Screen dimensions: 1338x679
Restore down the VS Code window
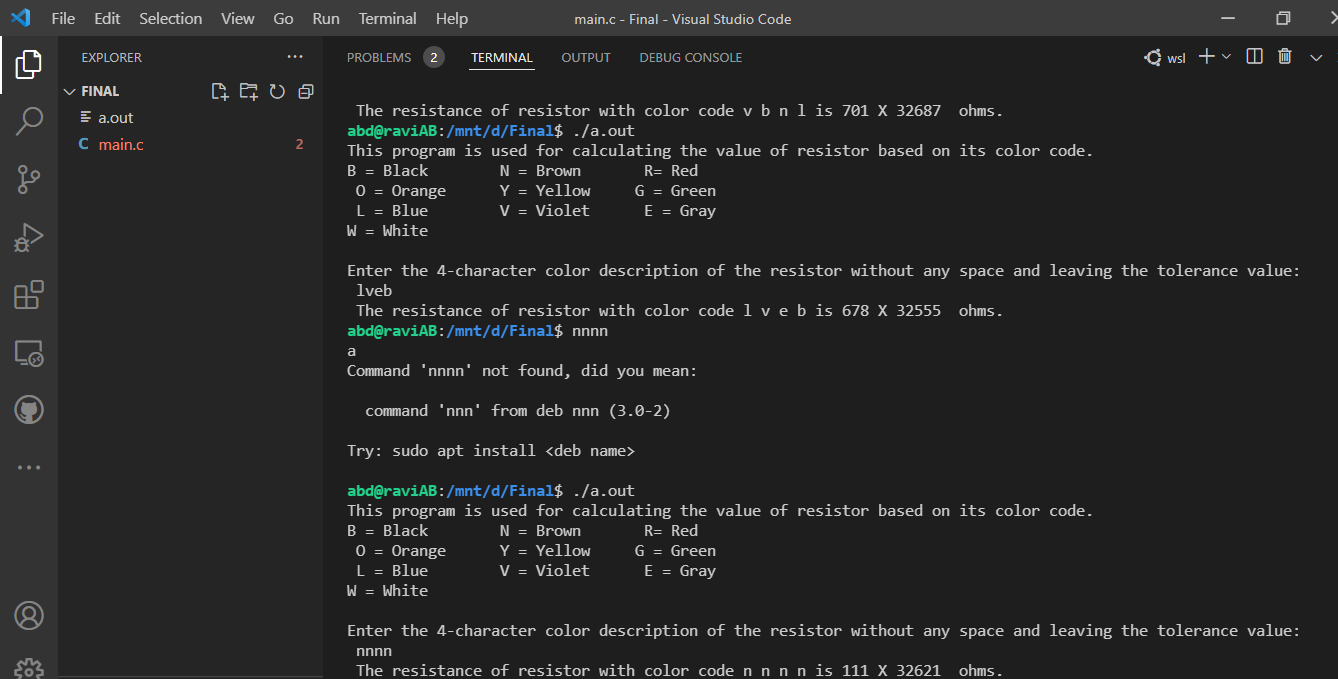pos(1283,18)
